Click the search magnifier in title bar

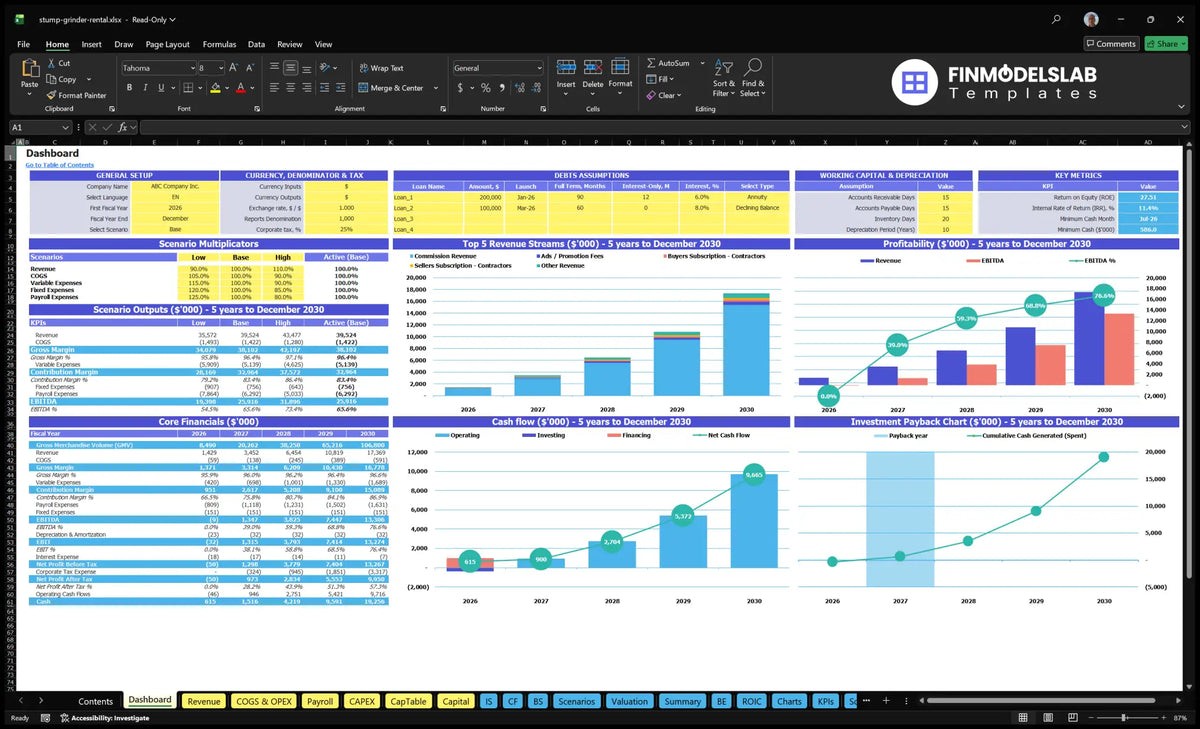pyautogui.click(x=1057, y=19)
